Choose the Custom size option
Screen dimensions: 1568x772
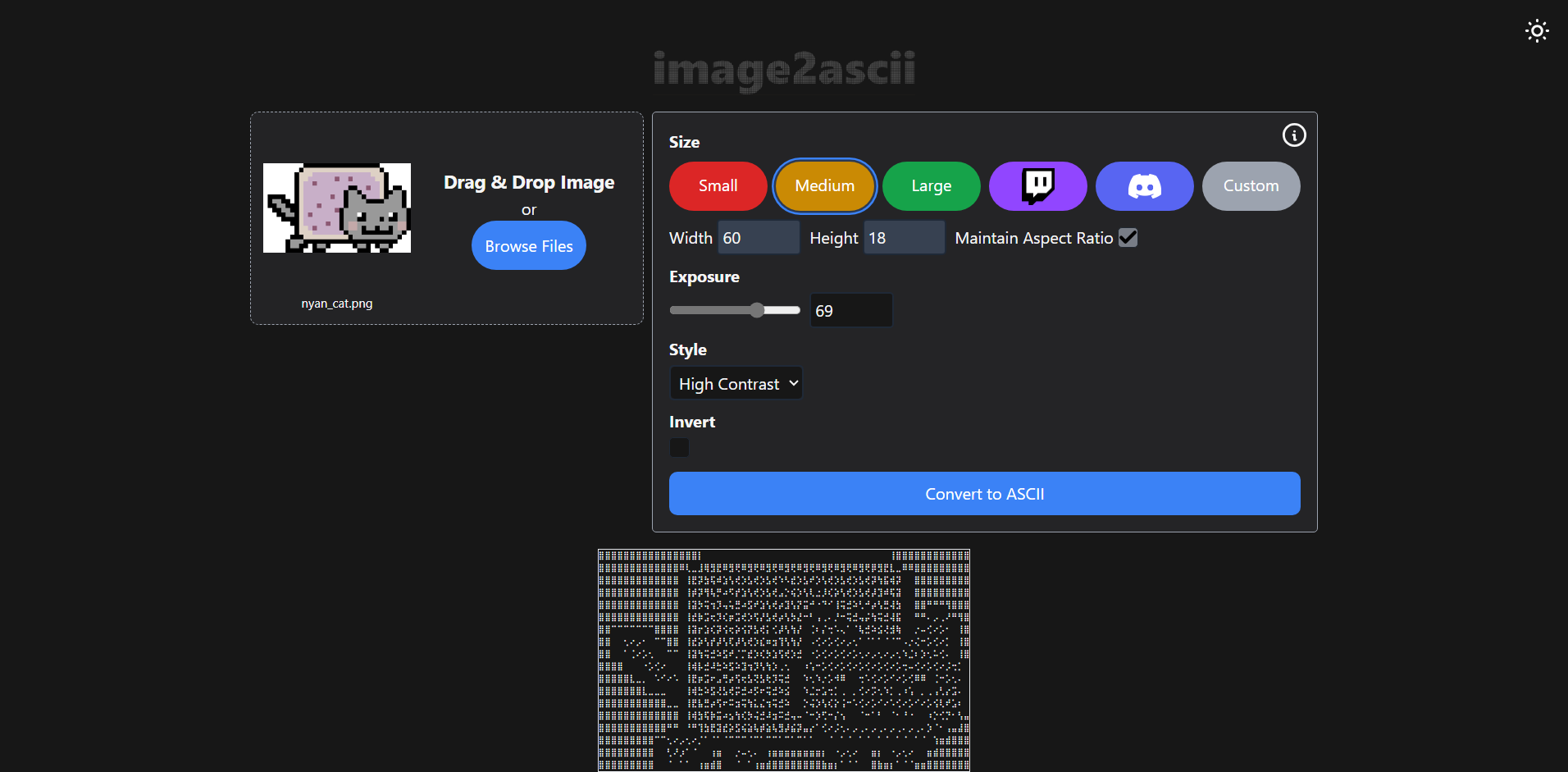pyautogui.click(x=1251, y=186)
